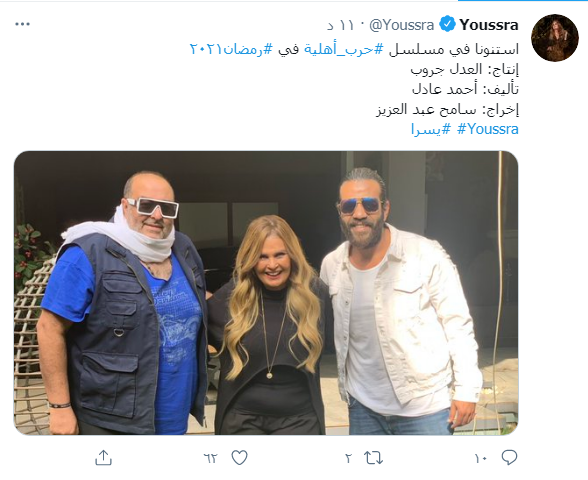Click the tweet text line إخراج: سامح عبد العزيز

[x=447, y=110]
